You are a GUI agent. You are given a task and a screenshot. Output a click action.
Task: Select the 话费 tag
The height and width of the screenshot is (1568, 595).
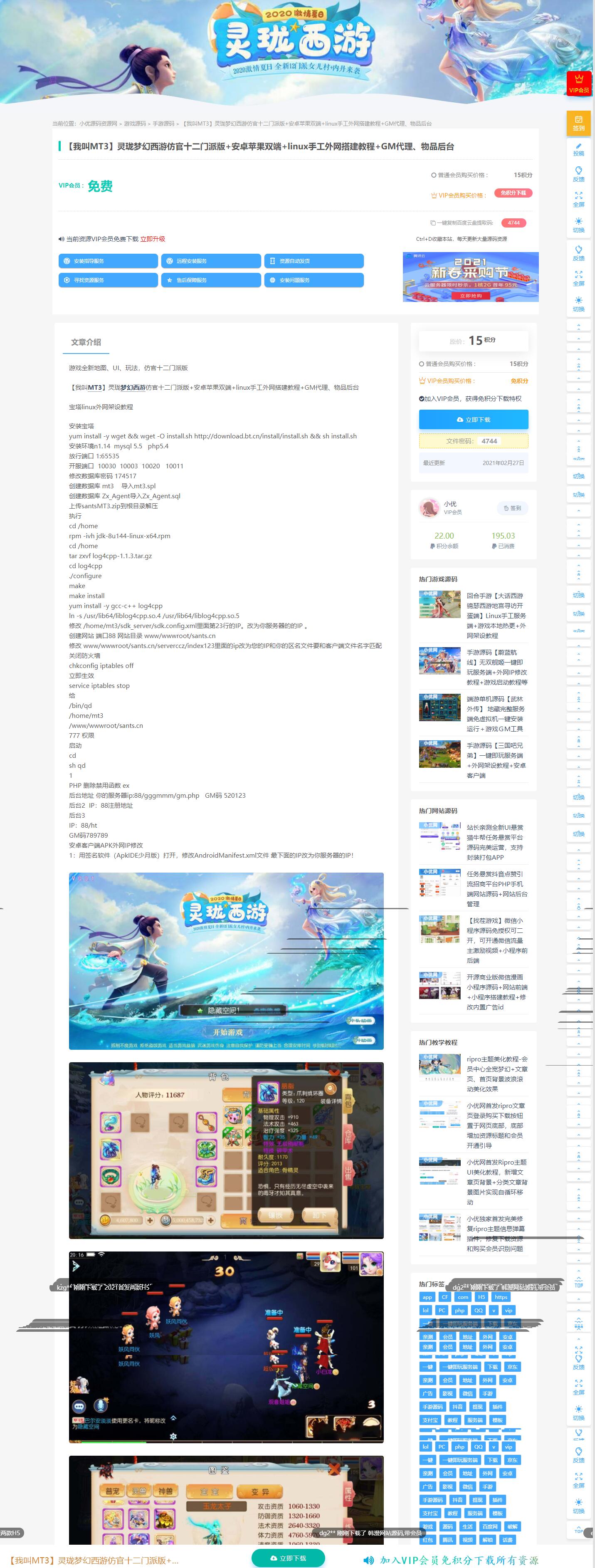[507, 1540]
